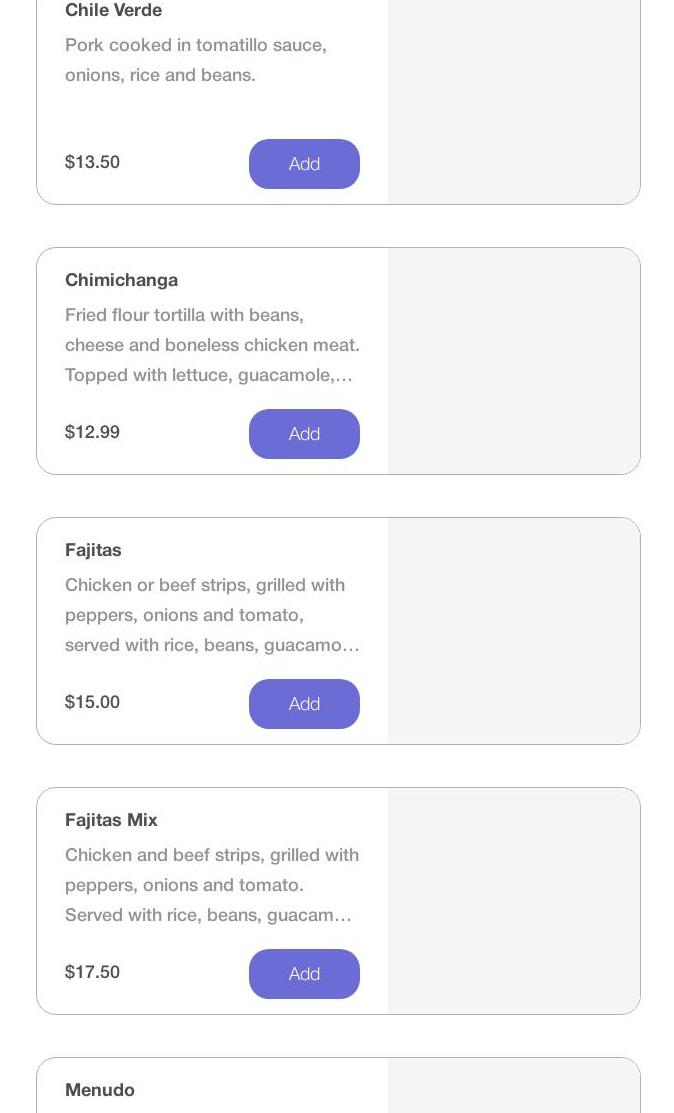
Task: Expand the truncated Chimichanga description
Action: 212,345
